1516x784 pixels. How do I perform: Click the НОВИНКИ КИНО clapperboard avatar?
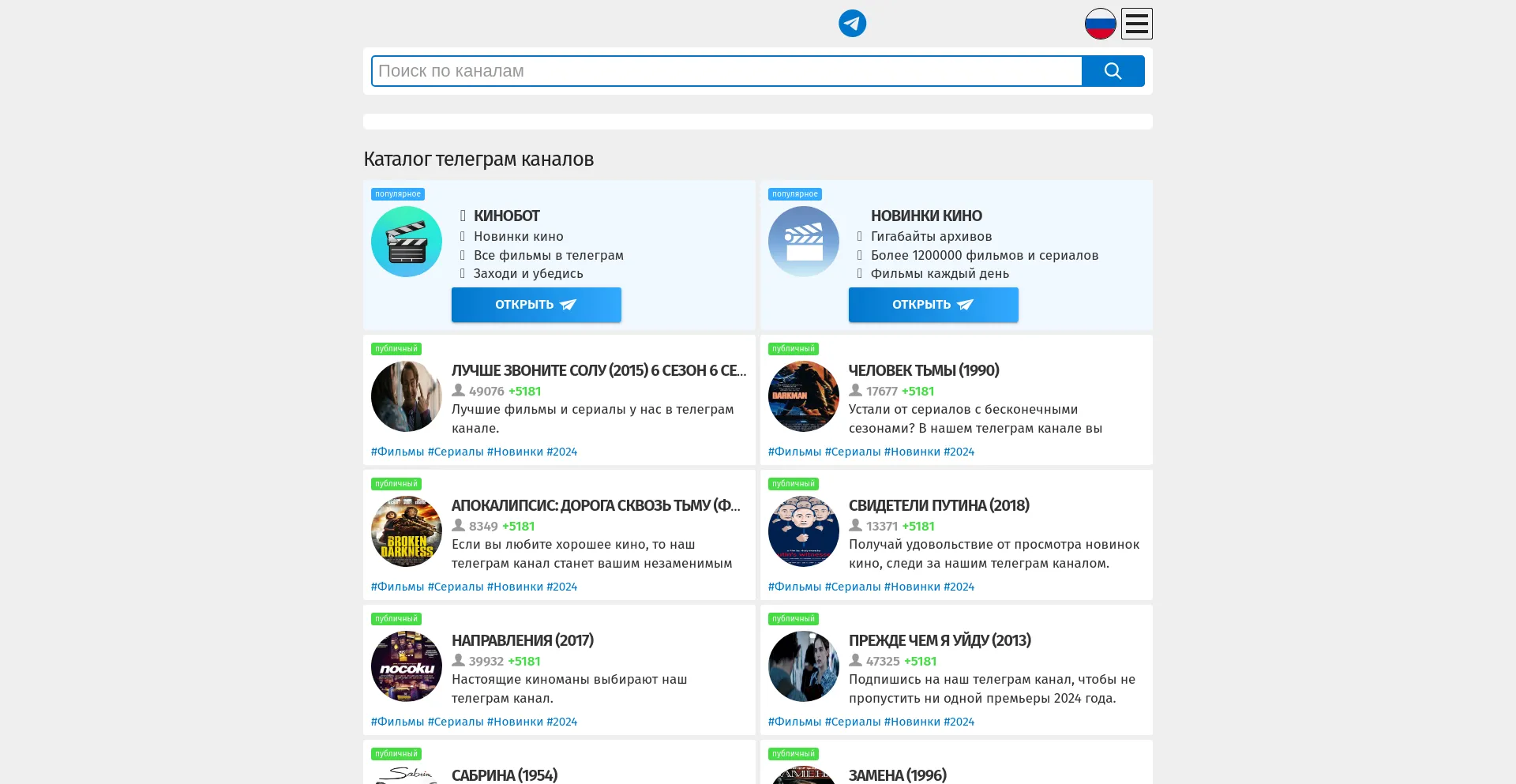point(804,242)
